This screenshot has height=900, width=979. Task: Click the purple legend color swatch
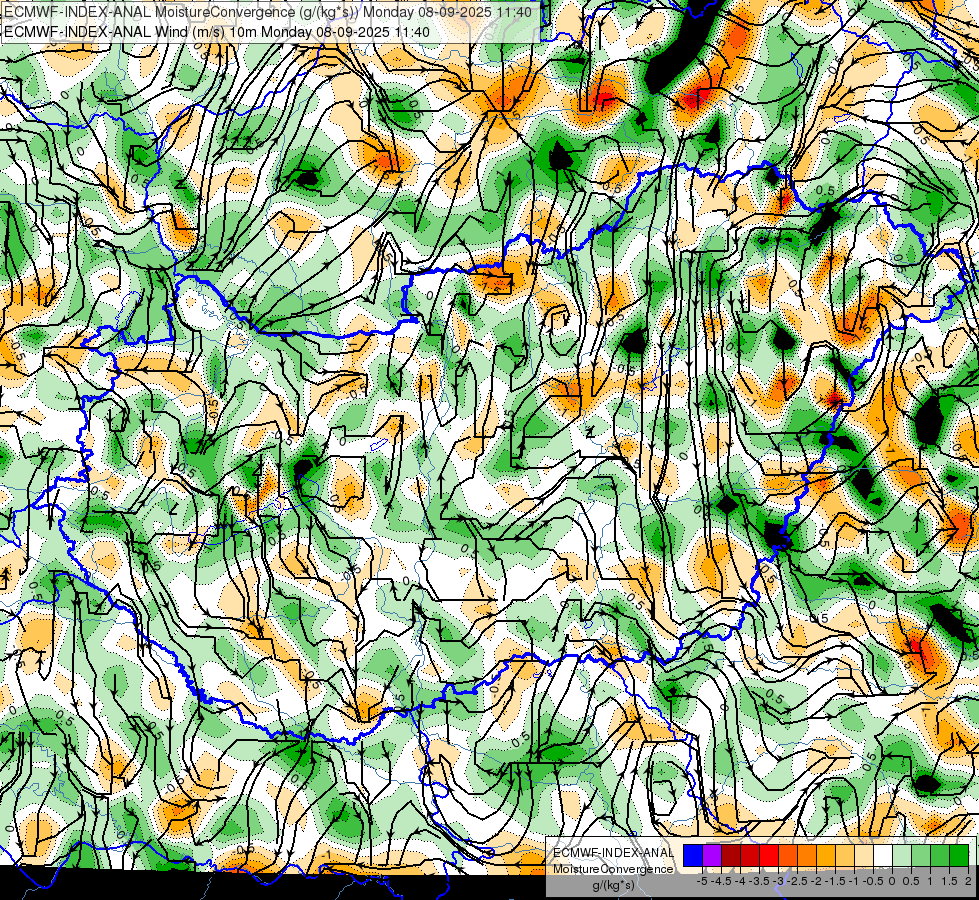pos(712,855)
